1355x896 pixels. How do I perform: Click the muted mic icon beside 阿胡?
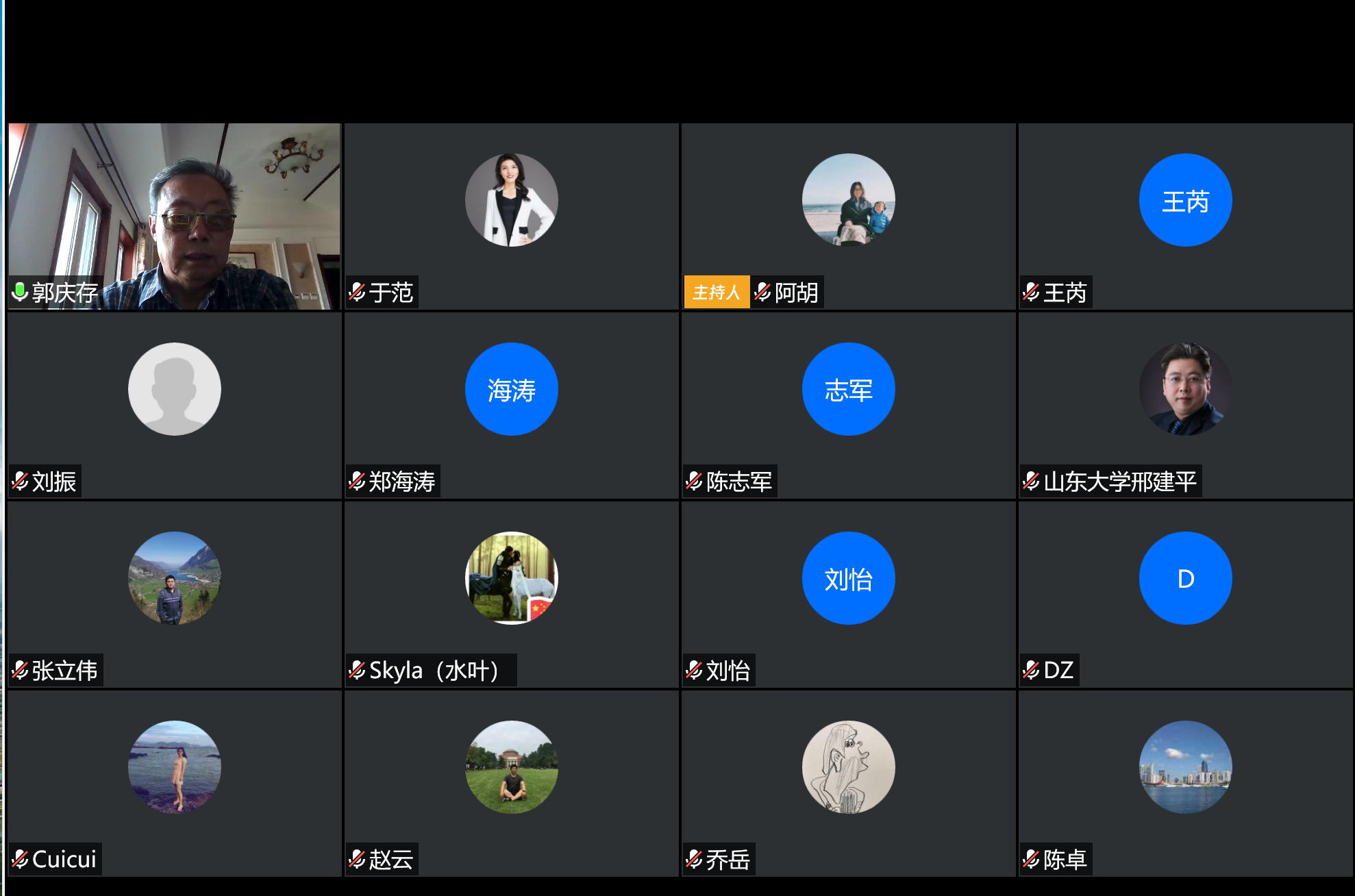click(762, 293)
